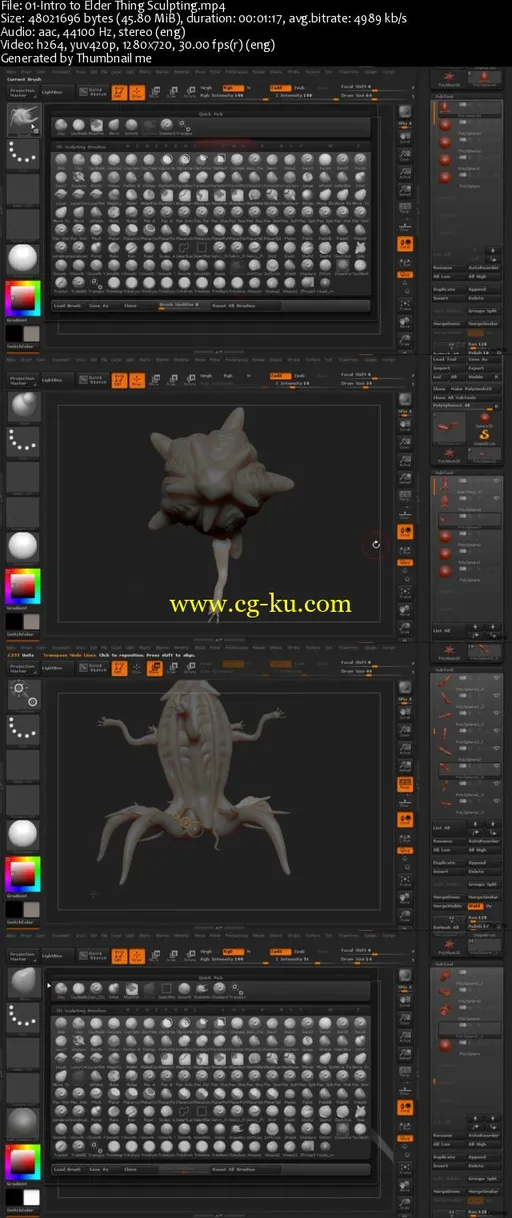Image resolution: width=512 pixels, height=1218 pixels.
Task: Click the BPR render icon beside the spiky head
Action: [405, 399]
